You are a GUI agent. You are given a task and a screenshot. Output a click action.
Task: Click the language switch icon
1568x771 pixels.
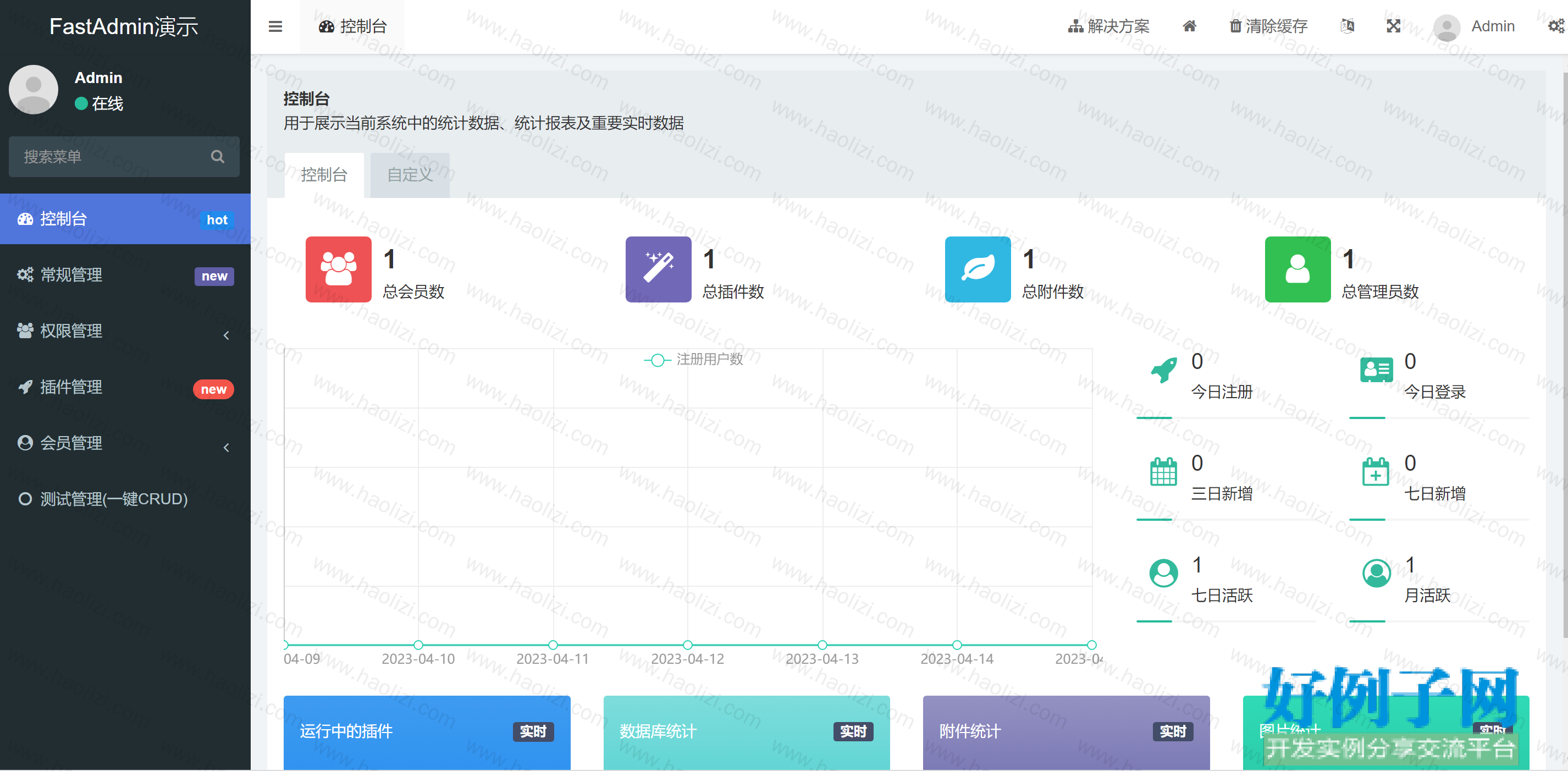click(1347, 26)
